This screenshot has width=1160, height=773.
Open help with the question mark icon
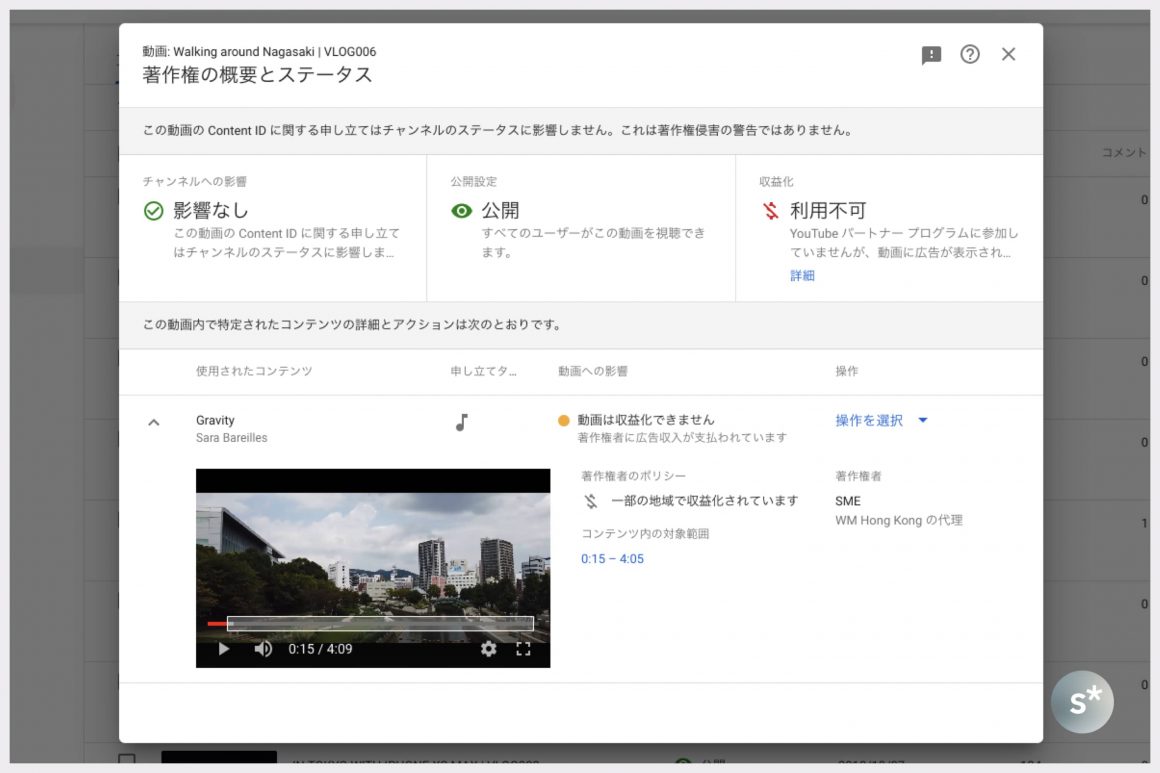[x=970, y=55]
